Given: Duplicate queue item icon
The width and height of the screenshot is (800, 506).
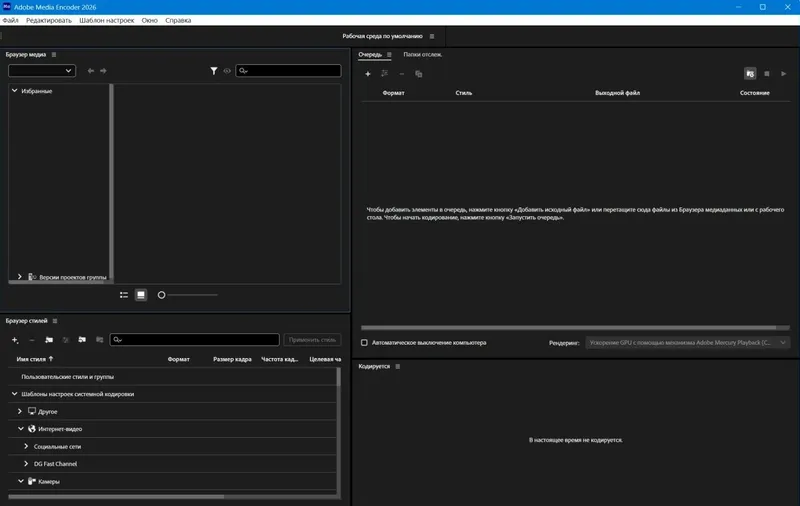Looking at the screenshot, I should pos(418,74).
